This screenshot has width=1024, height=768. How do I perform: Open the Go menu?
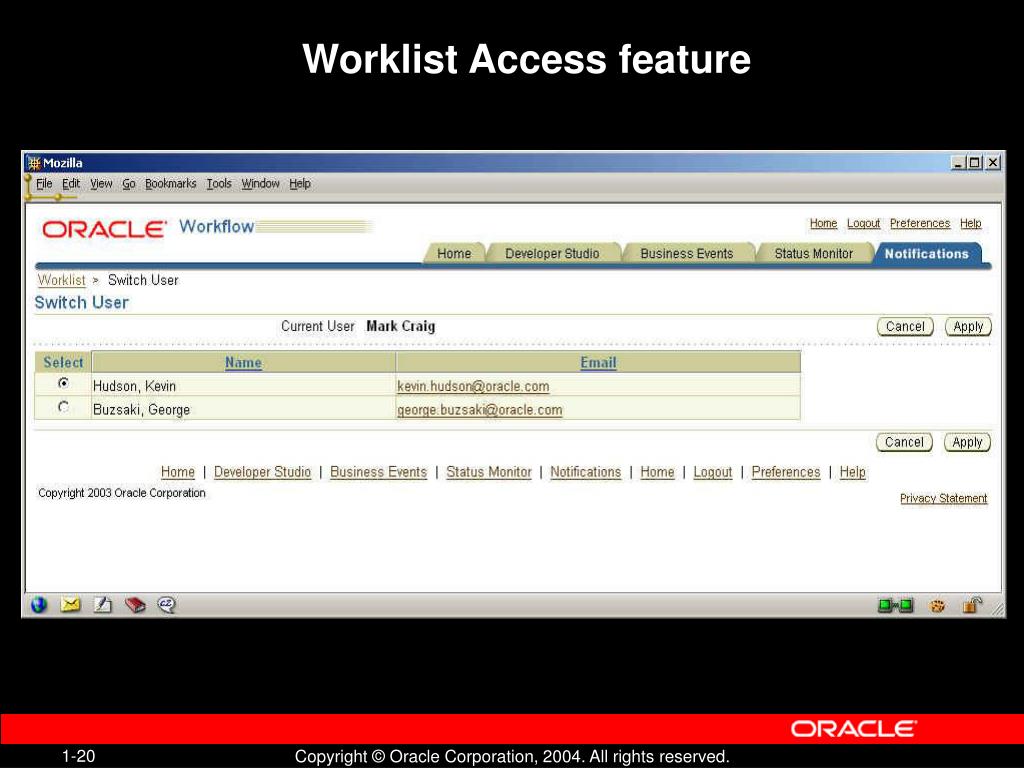[129, 184]
